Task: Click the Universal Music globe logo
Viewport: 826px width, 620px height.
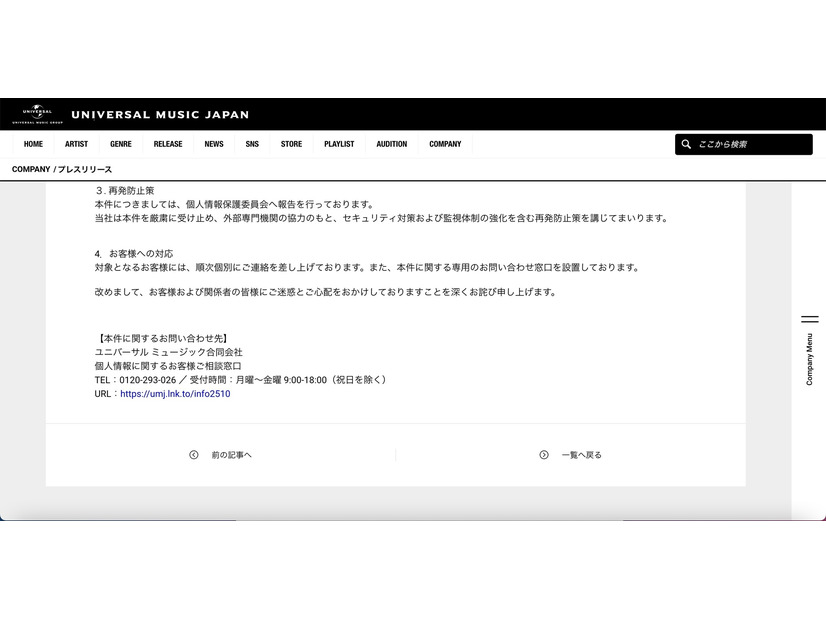Action: 37,114
